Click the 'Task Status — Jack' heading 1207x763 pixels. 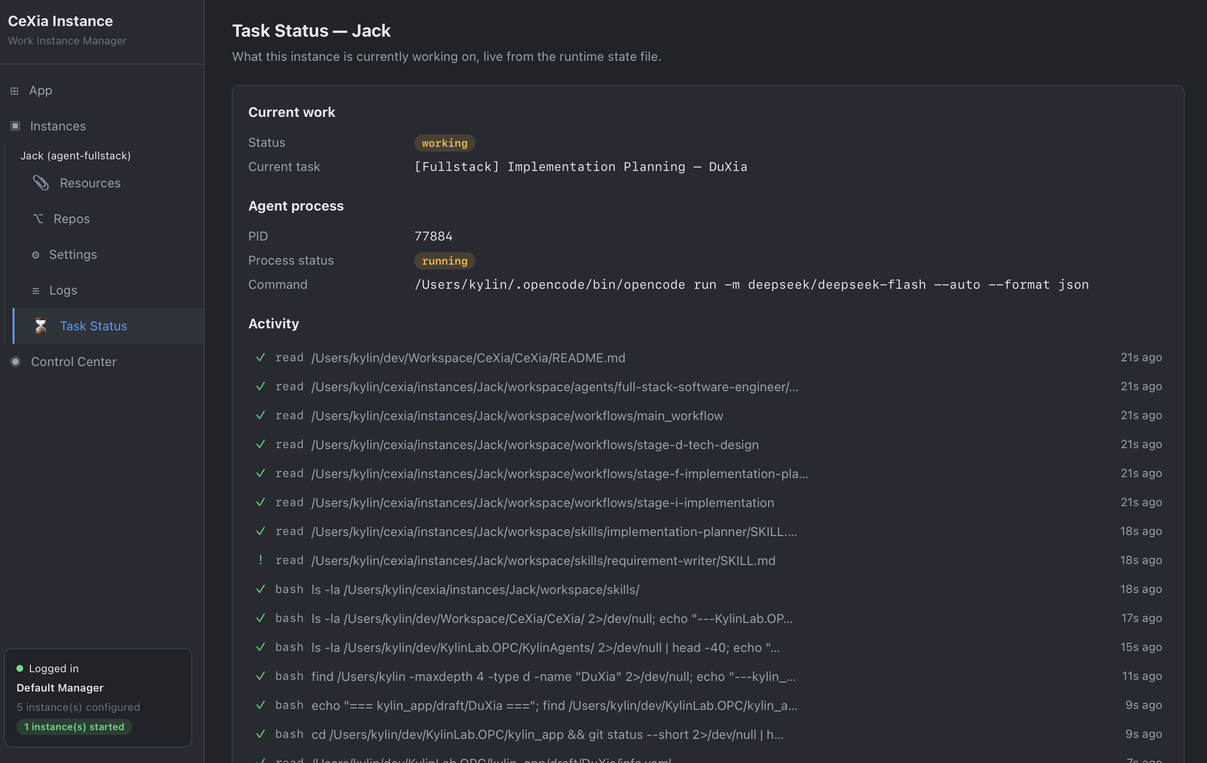point(311,31)
